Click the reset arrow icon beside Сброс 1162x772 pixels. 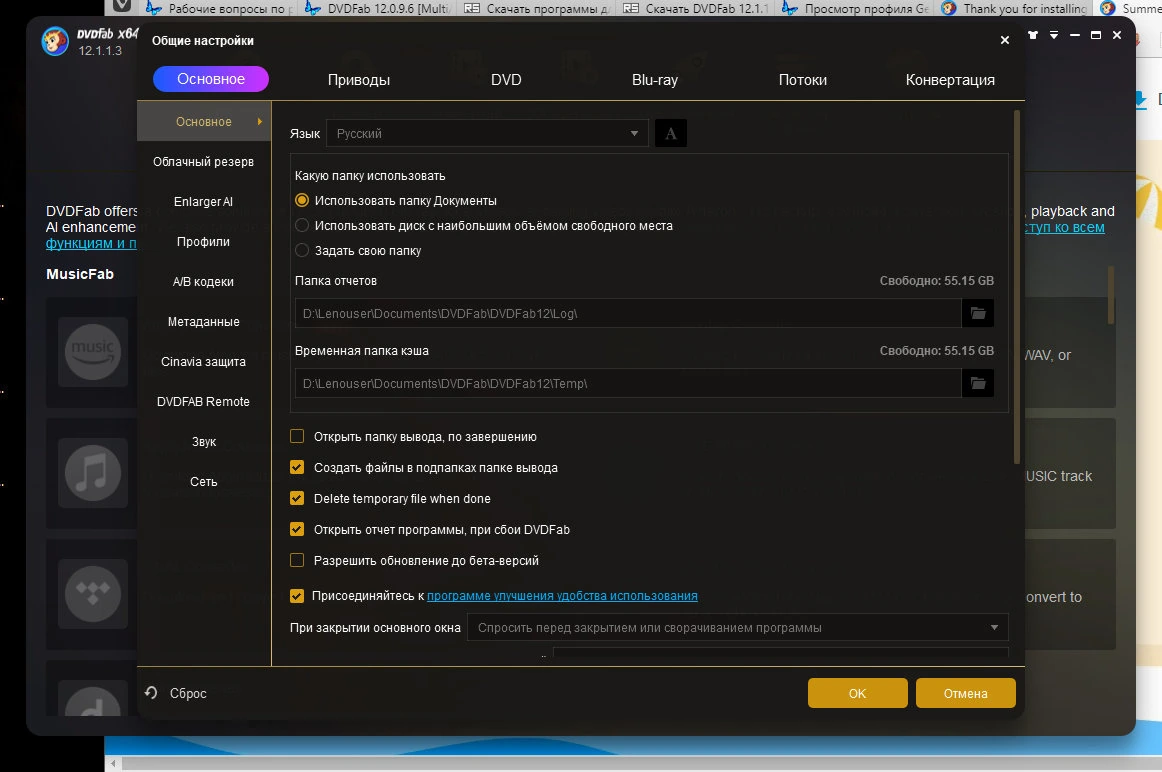[151, 693]
